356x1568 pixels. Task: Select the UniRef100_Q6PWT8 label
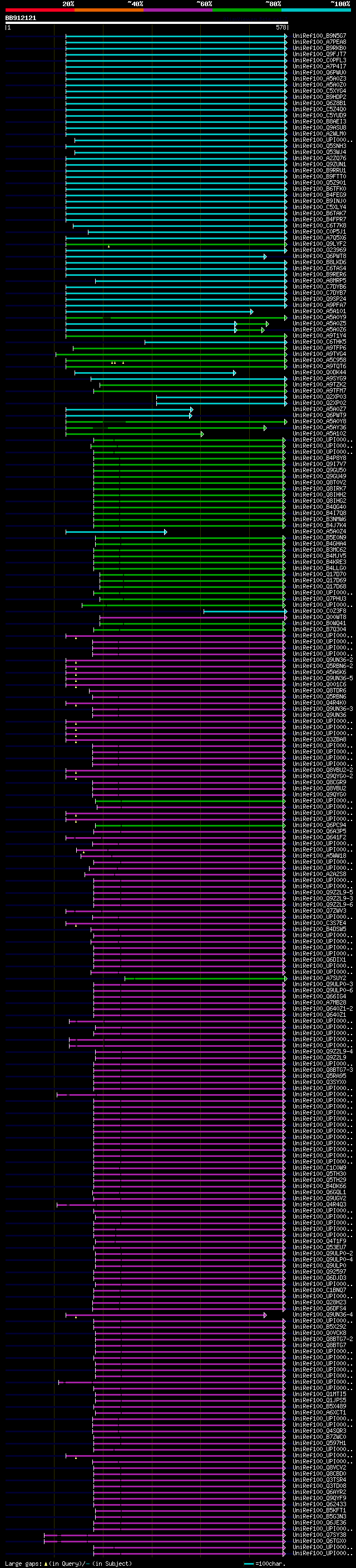click(319, 256)
